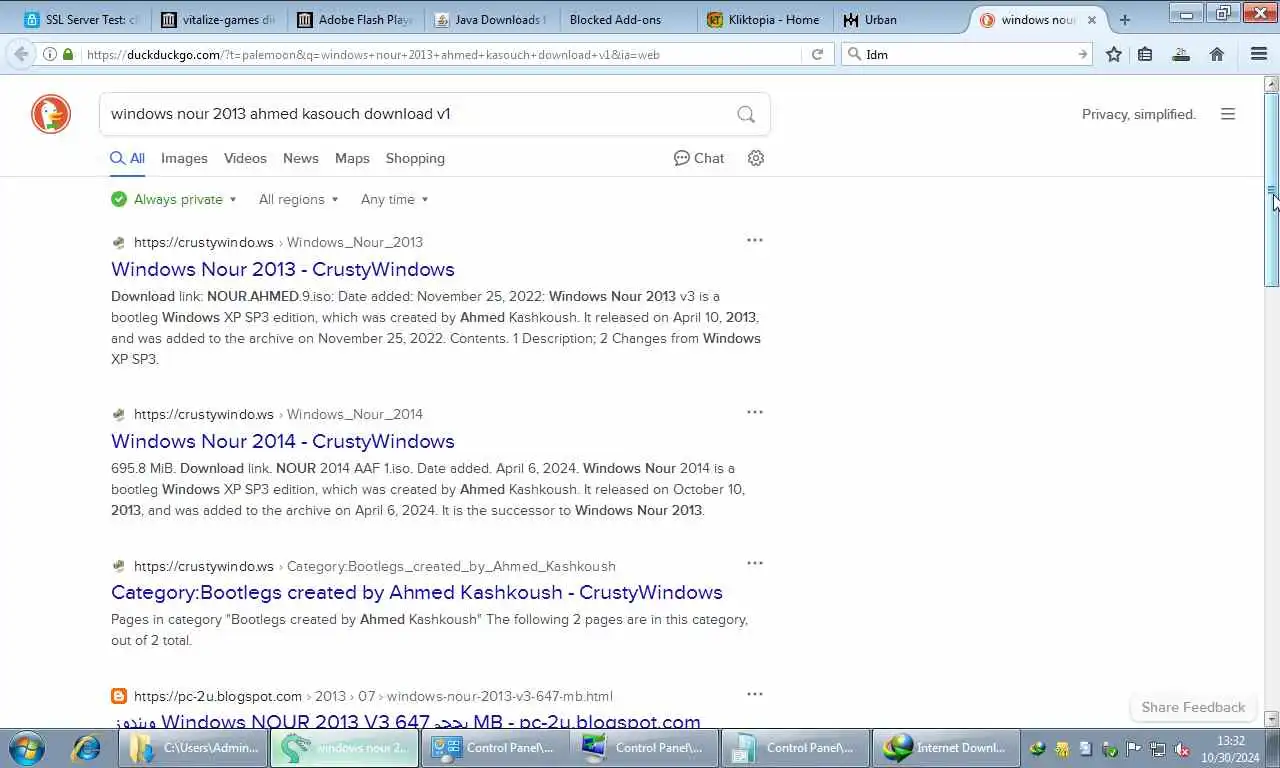Show News search results
1280x768 pixels.
pos(301,158)
